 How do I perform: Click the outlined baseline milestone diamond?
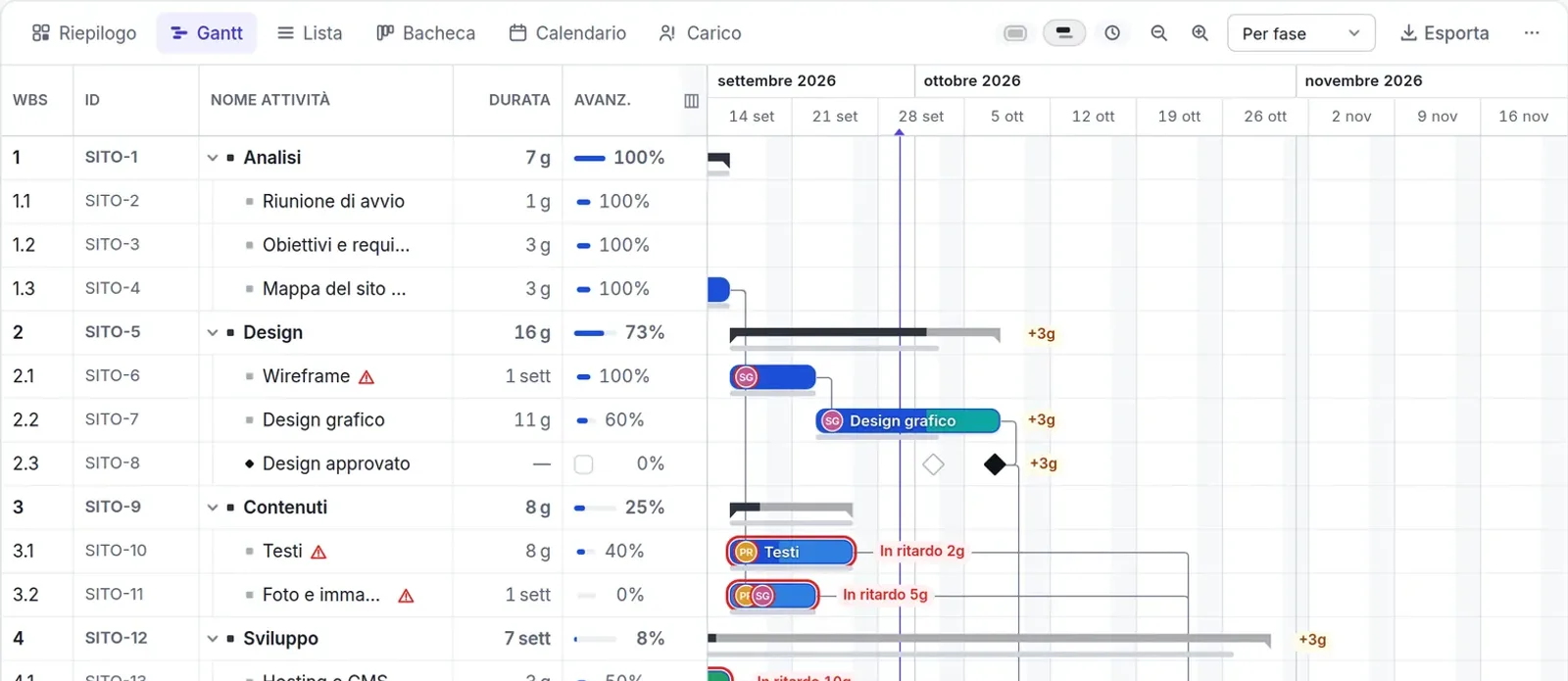click(x=933, y=464)
